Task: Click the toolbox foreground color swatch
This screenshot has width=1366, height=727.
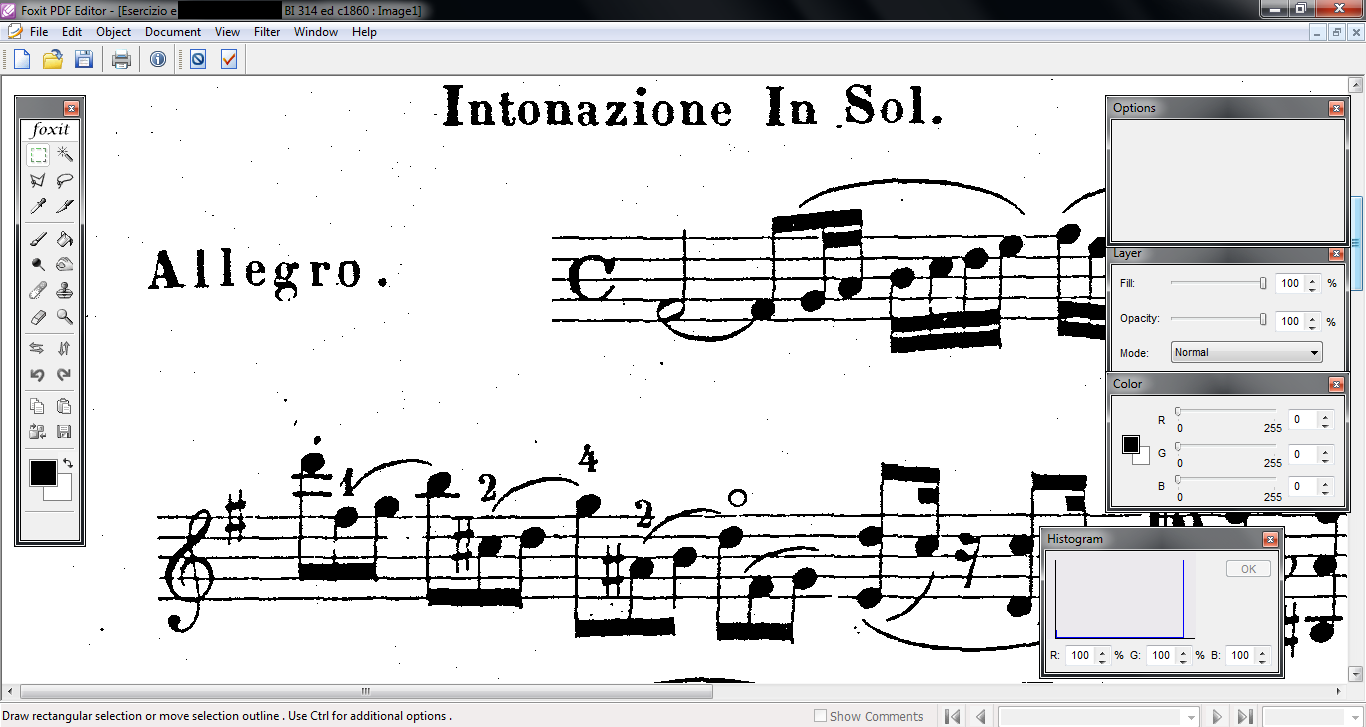Action: 43,473
